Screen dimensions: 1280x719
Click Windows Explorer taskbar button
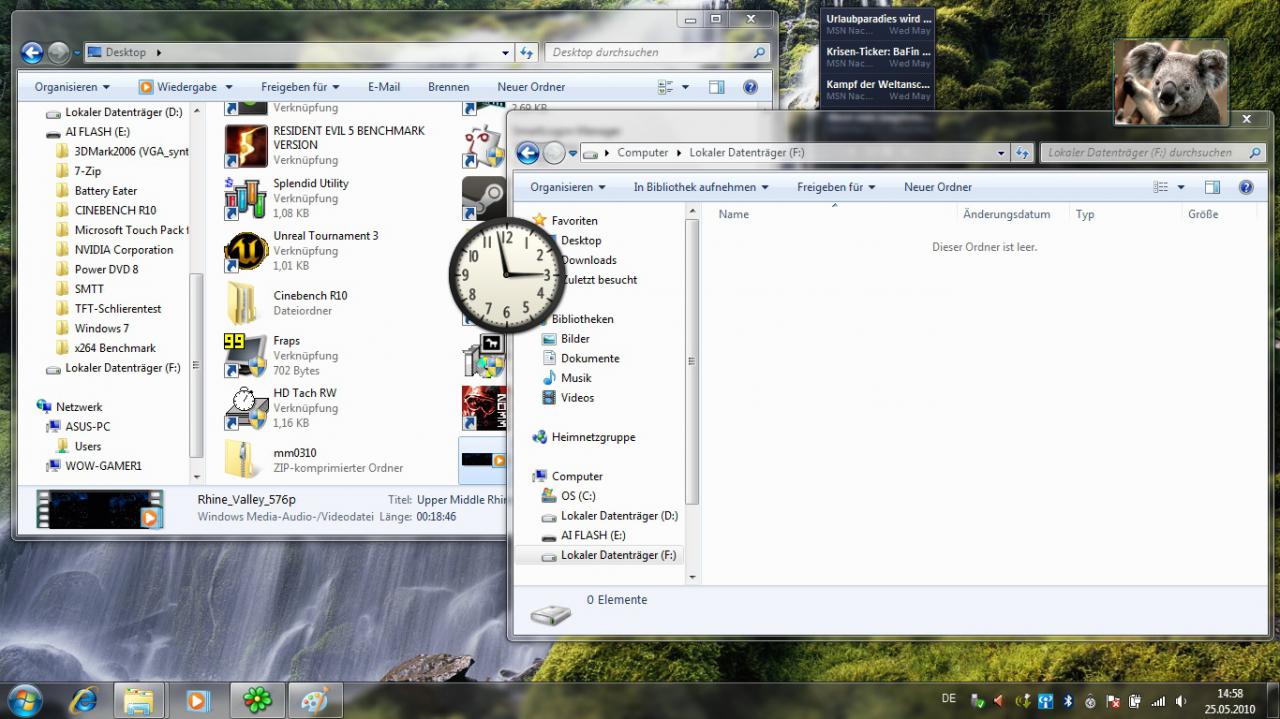click(x=139, y=700)
